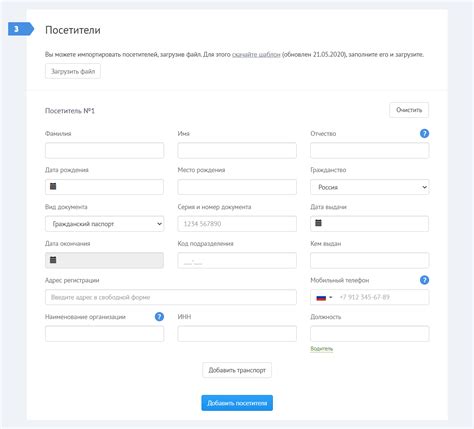Click the help icon next to Наименование организации

pos(159,317)
